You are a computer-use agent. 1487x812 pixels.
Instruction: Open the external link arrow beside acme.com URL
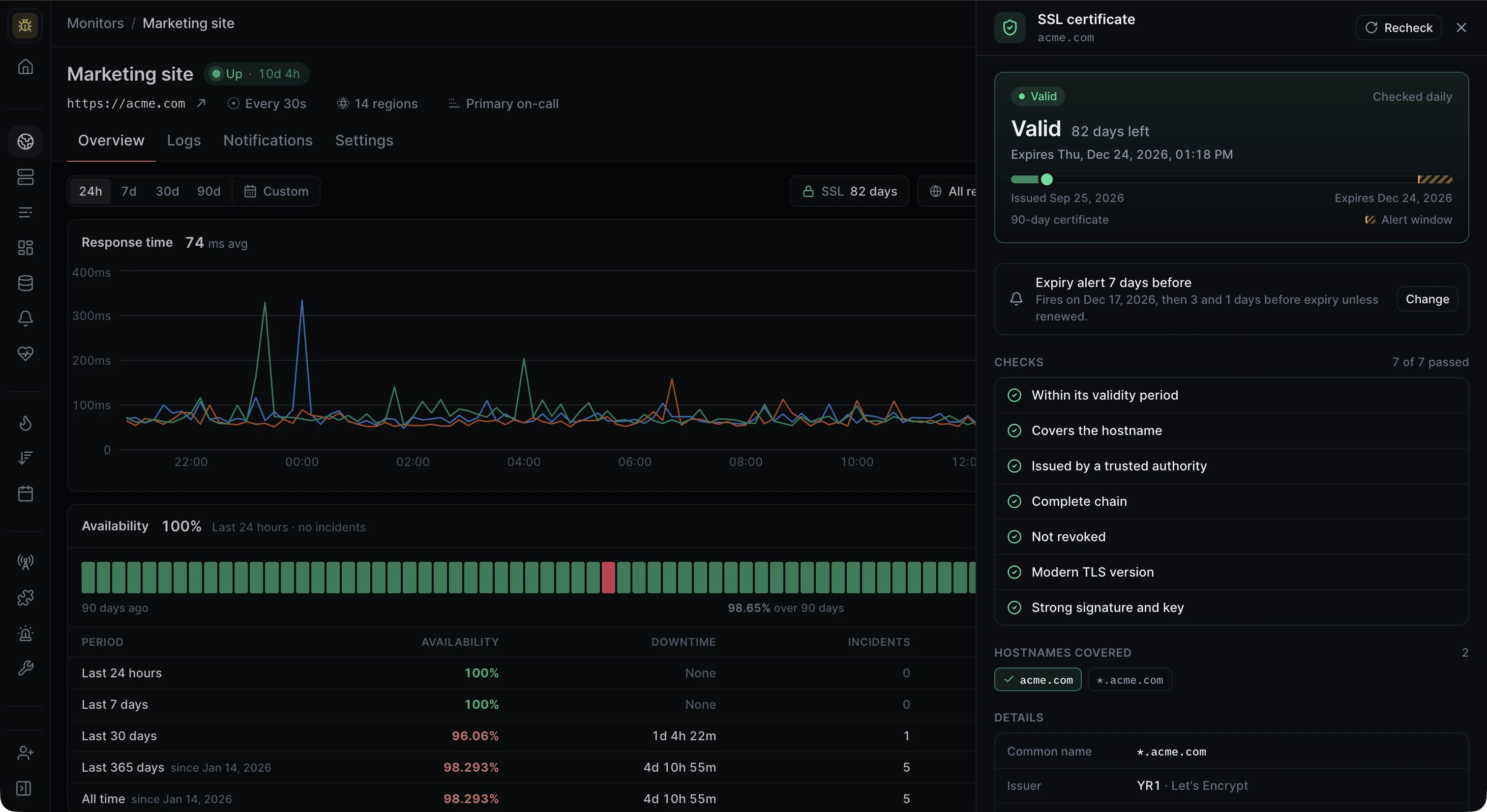(x=201, y=103)
